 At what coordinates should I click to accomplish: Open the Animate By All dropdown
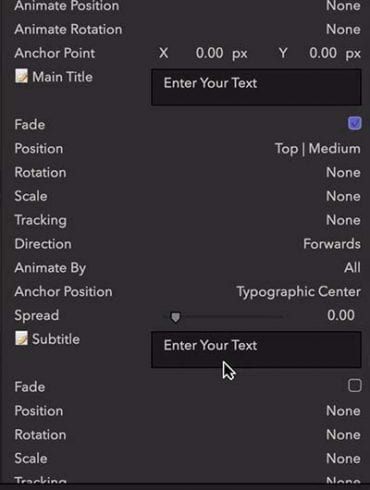(352, 268)
